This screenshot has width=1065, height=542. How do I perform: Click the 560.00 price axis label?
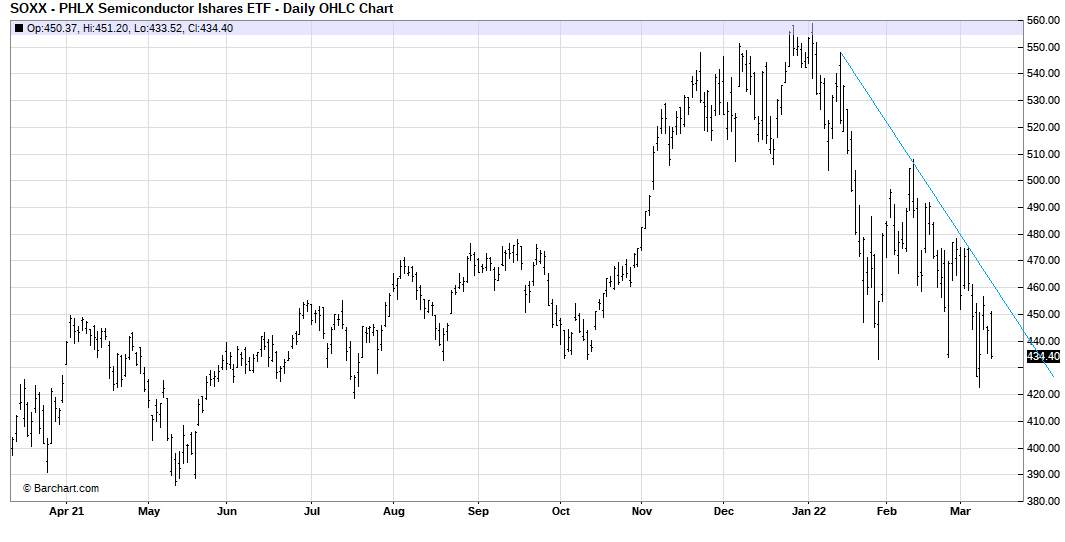click(x=1043, y=20)
